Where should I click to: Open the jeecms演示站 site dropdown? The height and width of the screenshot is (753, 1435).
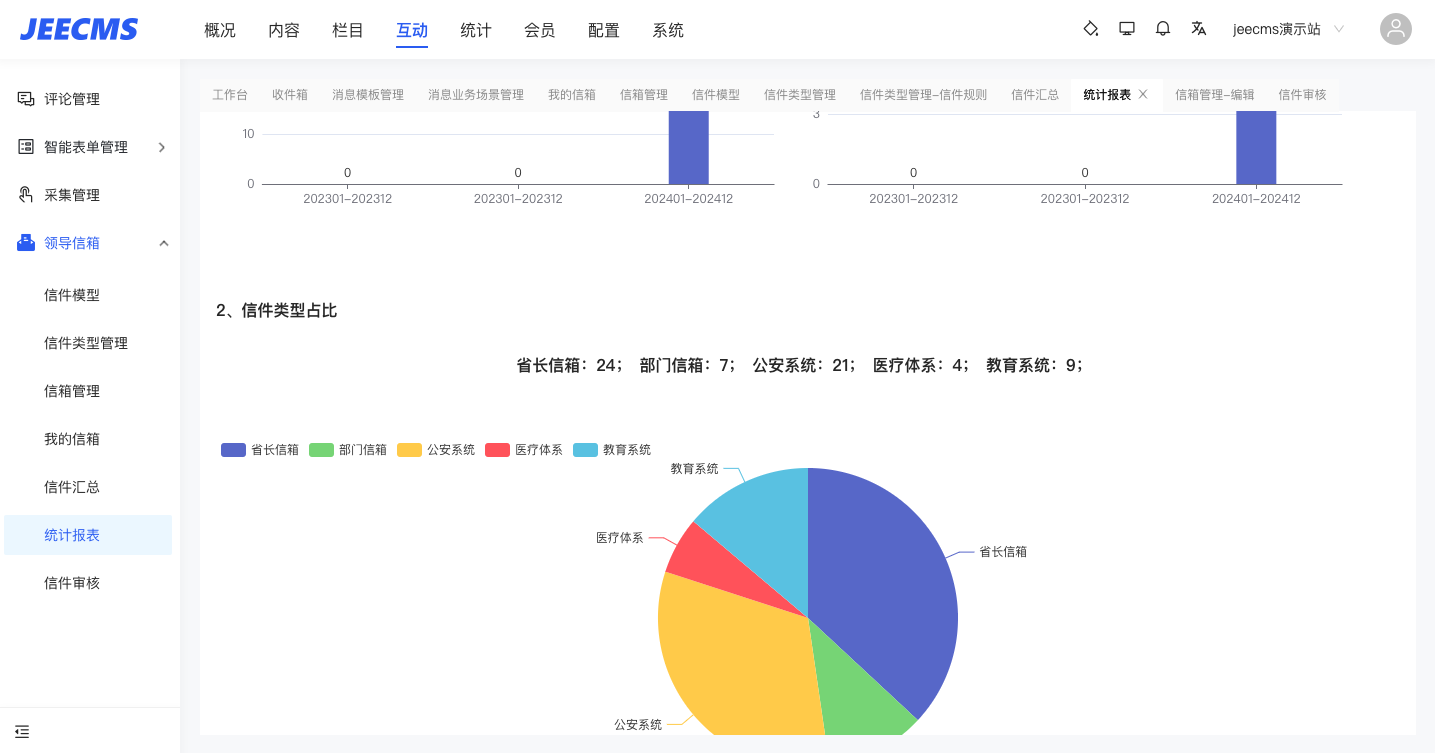coord(1288,29)
